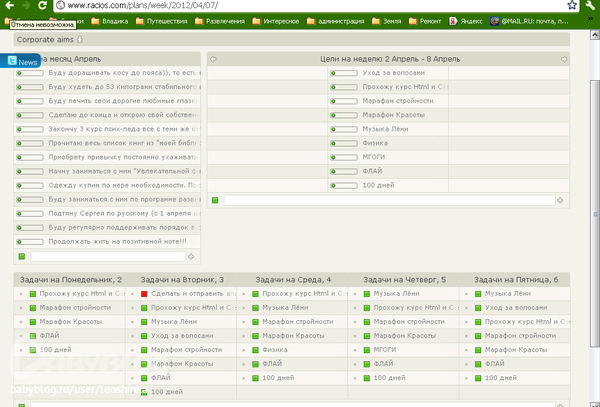
Task: Open the администрация bookmarks folder
Action: 337,20
